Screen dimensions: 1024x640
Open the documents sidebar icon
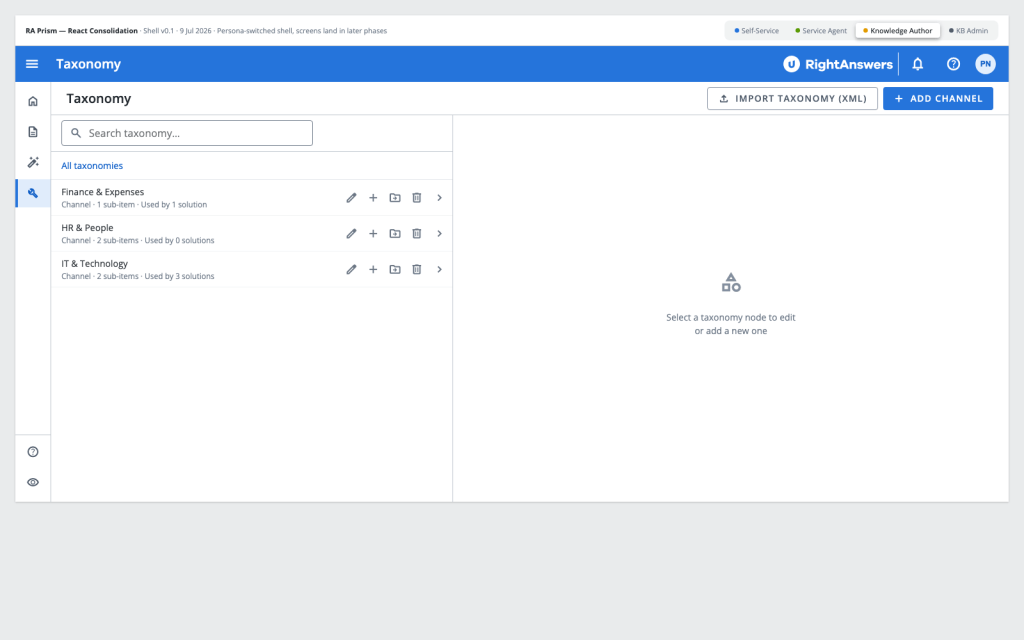(33, 132)
